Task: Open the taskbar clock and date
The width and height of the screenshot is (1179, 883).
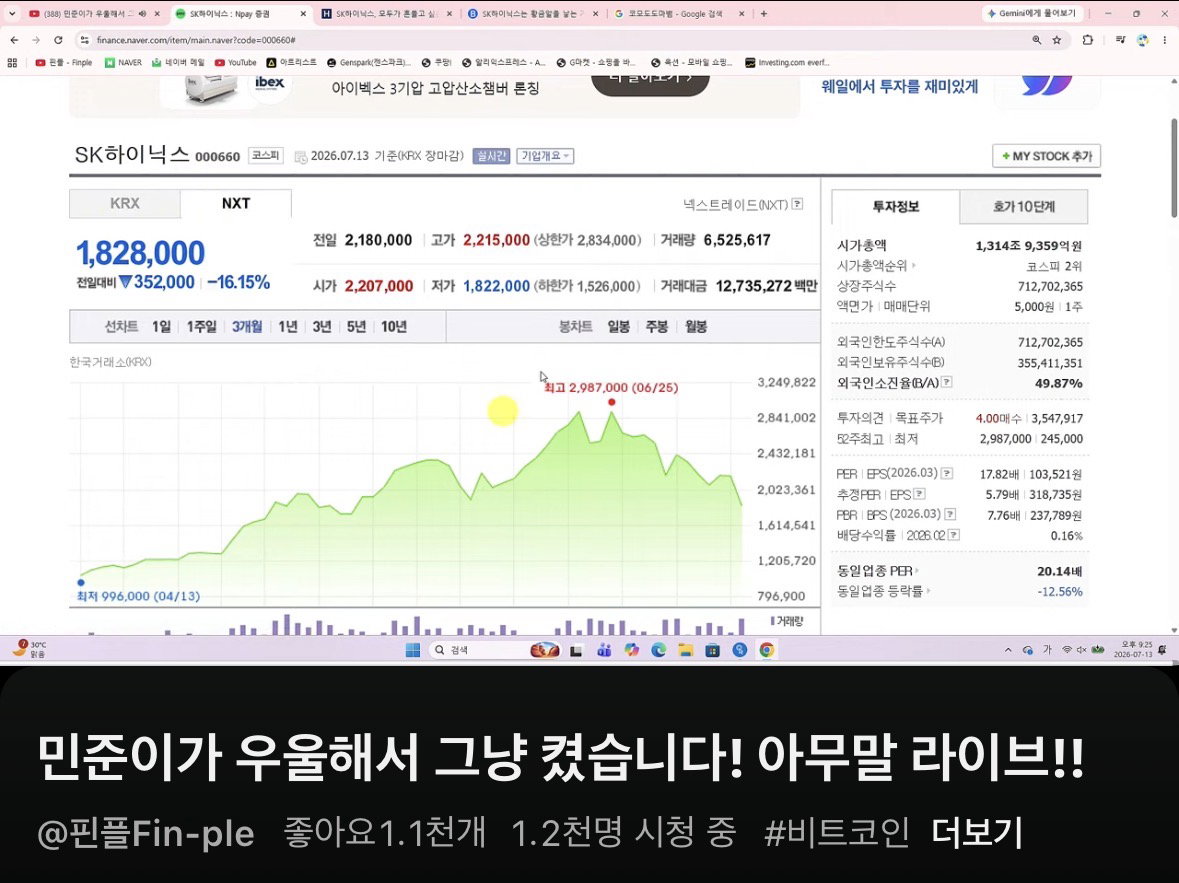Action: click(1135, 650)
